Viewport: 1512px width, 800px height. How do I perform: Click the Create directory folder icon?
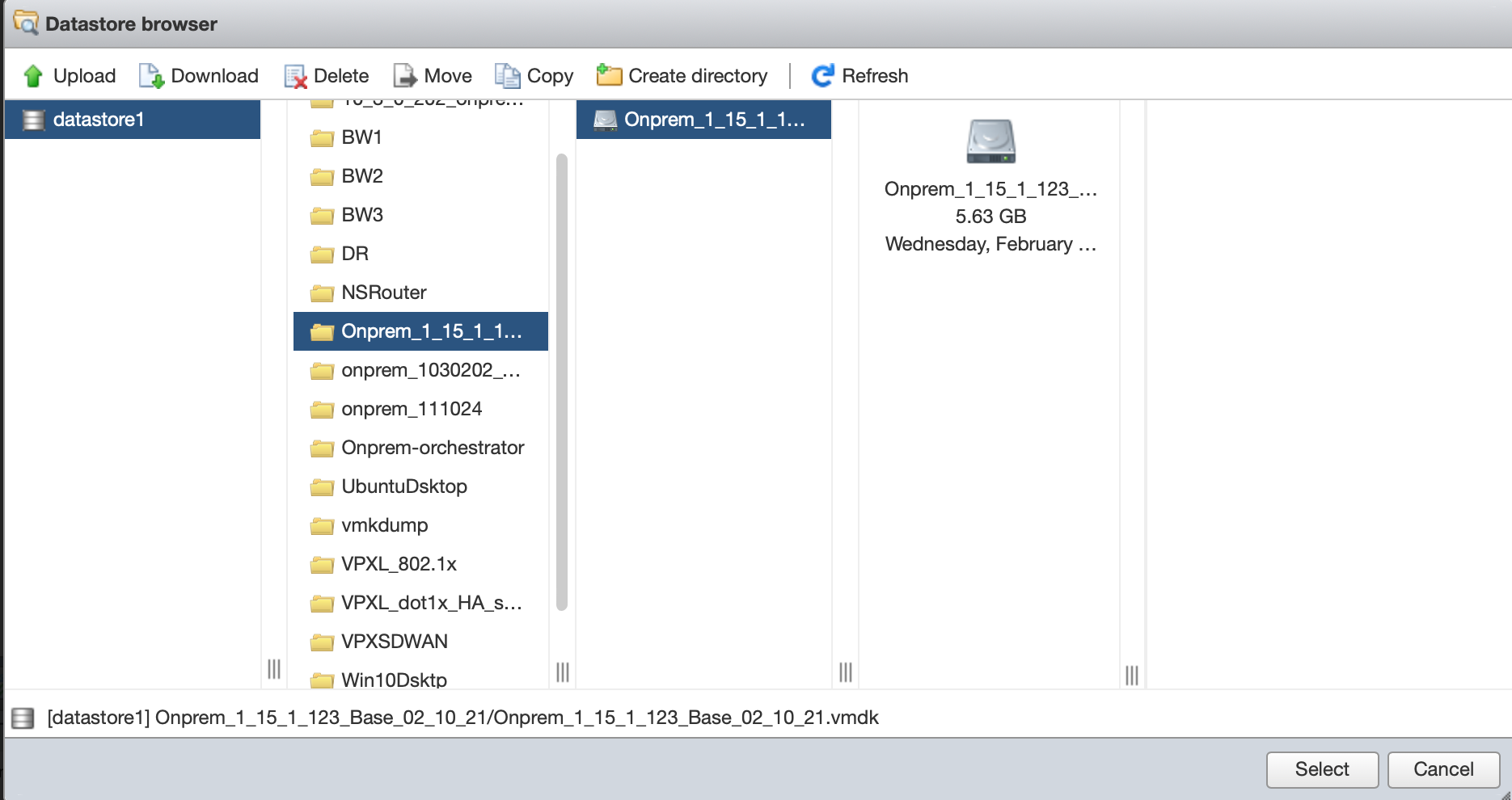point(609,75)
